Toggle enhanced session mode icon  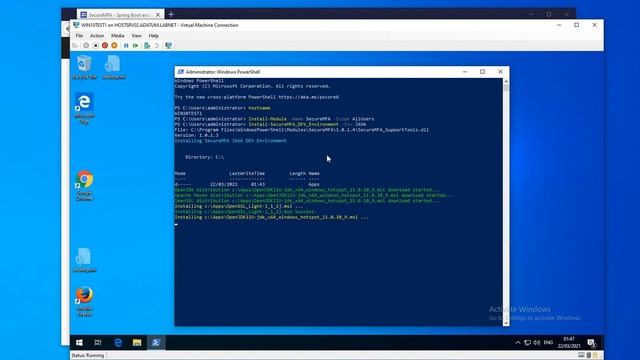coord(168,45)
